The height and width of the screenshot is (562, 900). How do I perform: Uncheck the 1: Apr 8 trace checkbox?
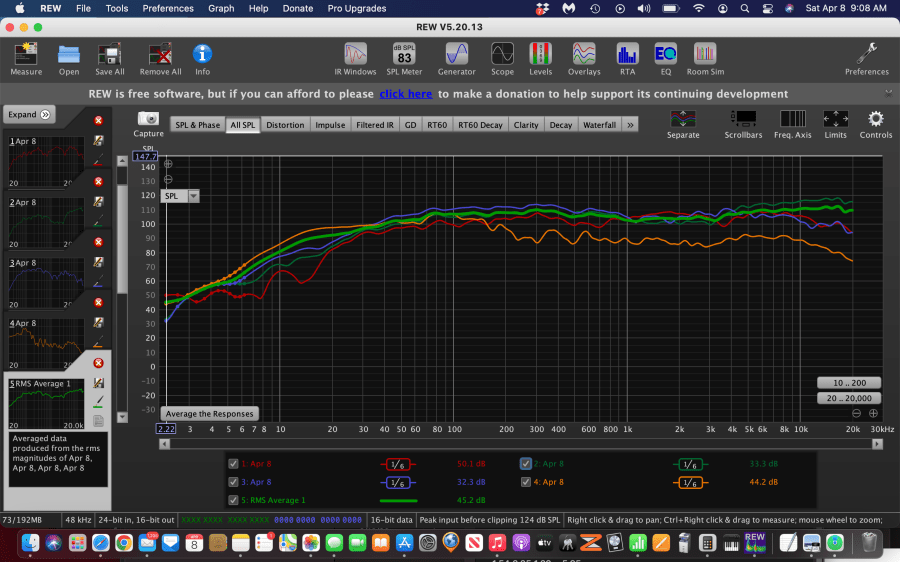click(233, 464)
